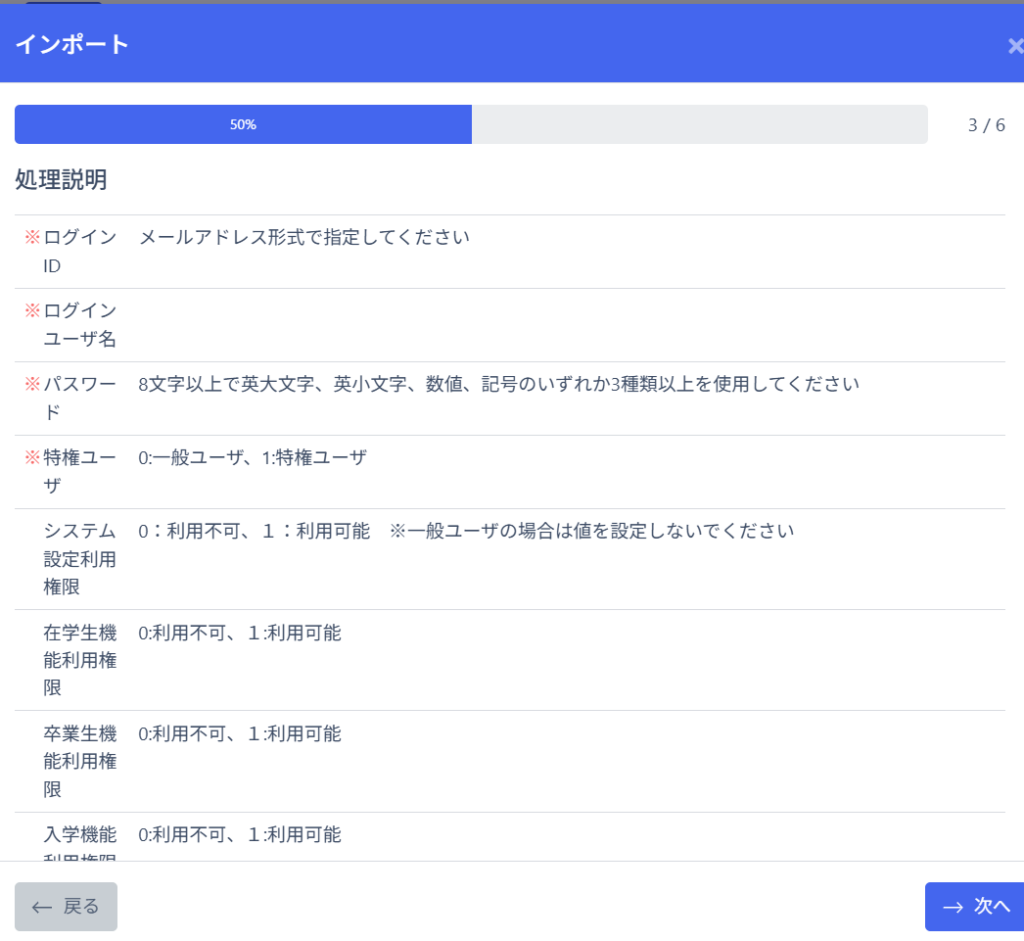This screenshot has width=1024, height=941.
Task: Click the red ※ mark beside 特権ユーザ
Action: (32, 457)
